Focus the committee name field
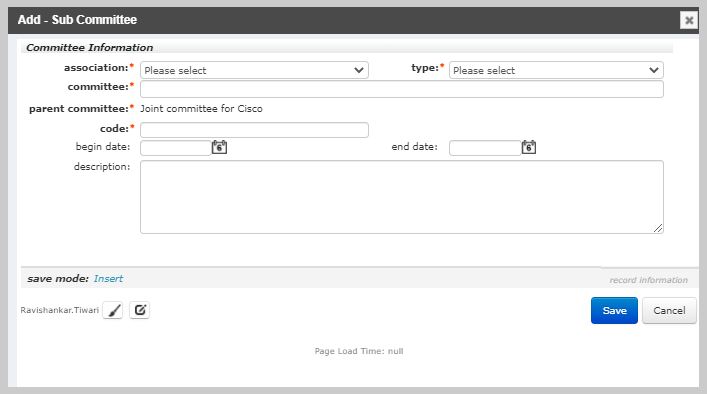This screenshot has width=707, height=394. click(x=402, y=89)
